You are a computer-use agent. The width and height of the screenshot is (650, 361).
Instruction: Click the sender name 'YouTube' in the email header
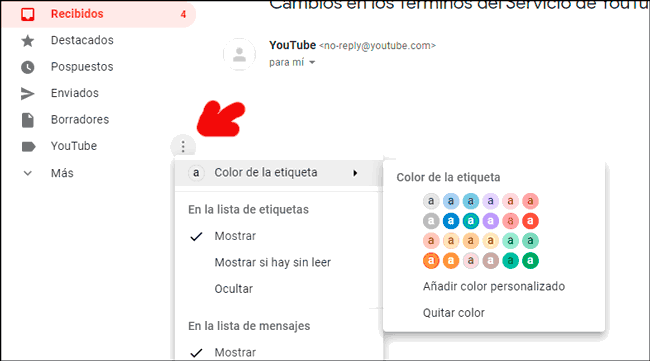[x=292, y=45]
